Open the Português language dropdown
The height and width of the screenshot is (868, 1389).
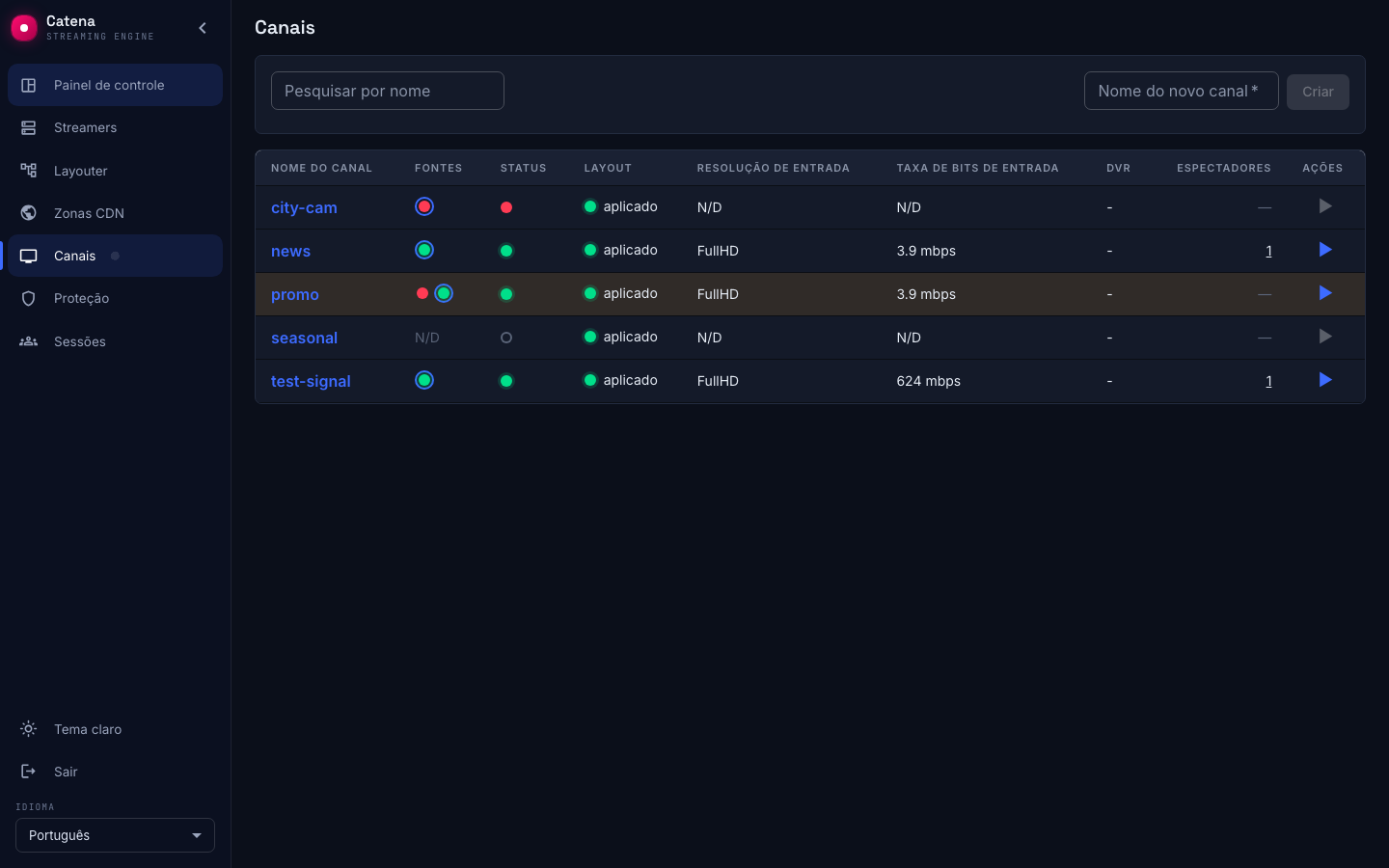pyautogui.click(x=115, y=835)
